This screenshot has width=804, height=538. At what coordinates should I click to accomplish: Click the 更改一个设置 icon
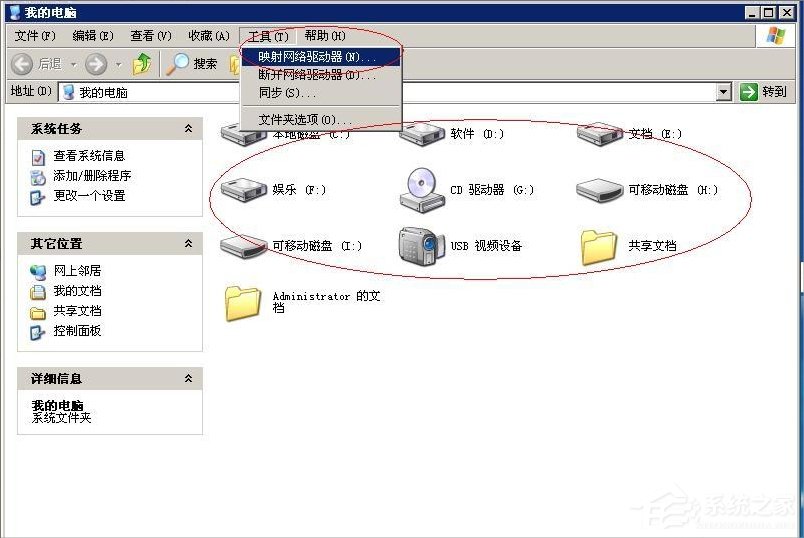pos(38,197)
